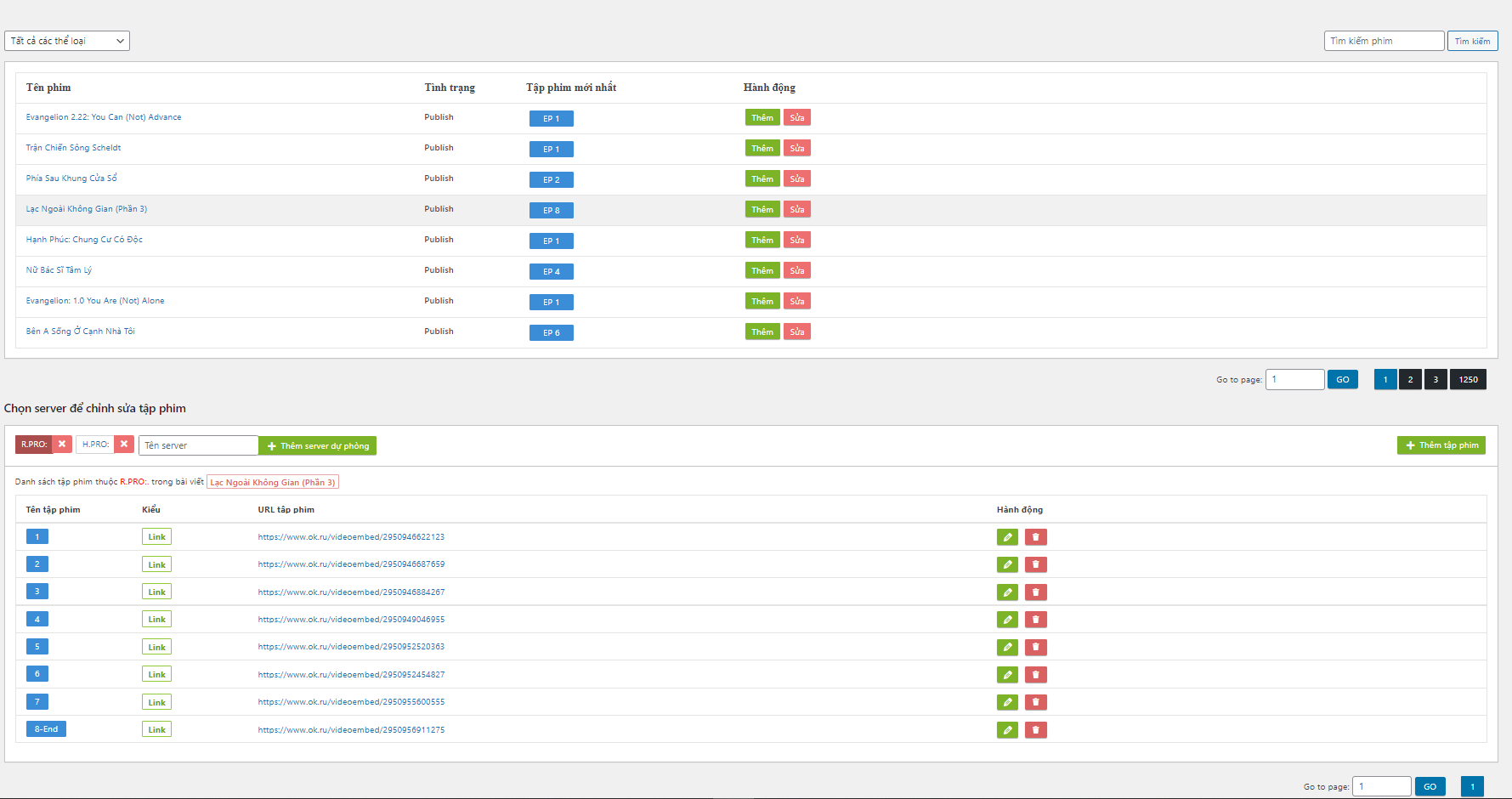This screenshot has width=1512, height=799.
Task: Go to page 3 of film list
Action: pyautogui.click(x=1436, y=380)
